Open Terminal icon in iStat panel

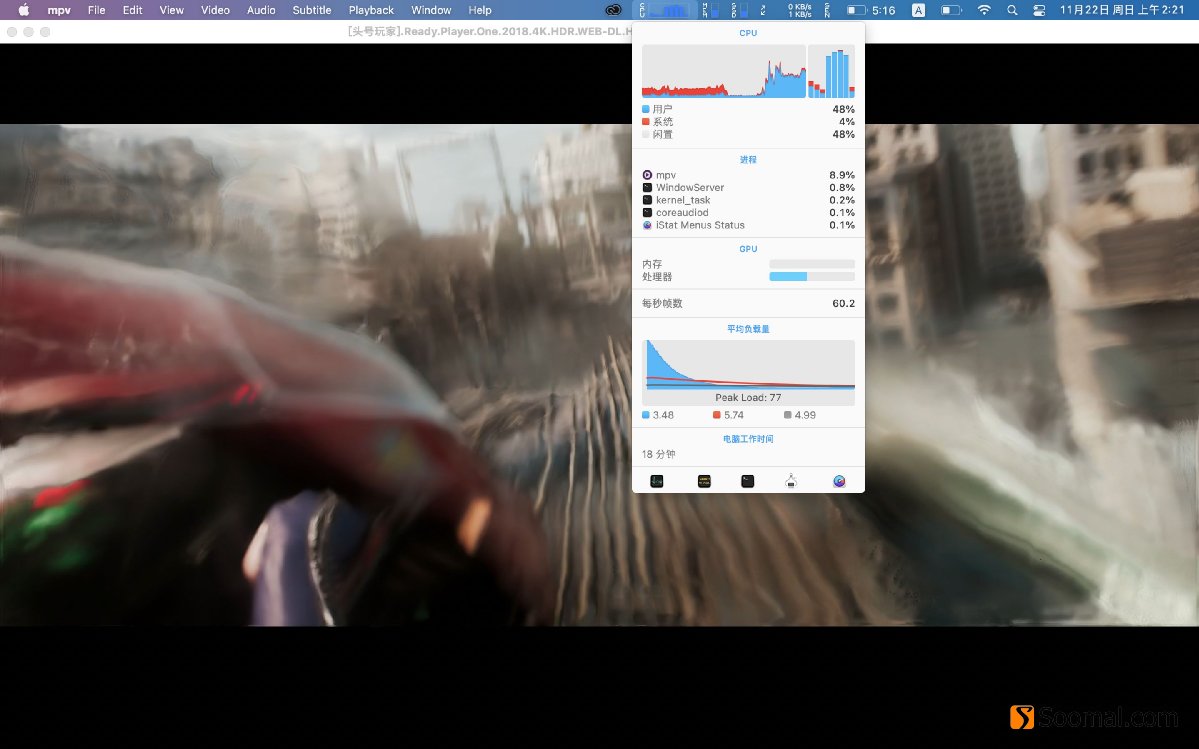pyautogui.click(x=747, y=481)
